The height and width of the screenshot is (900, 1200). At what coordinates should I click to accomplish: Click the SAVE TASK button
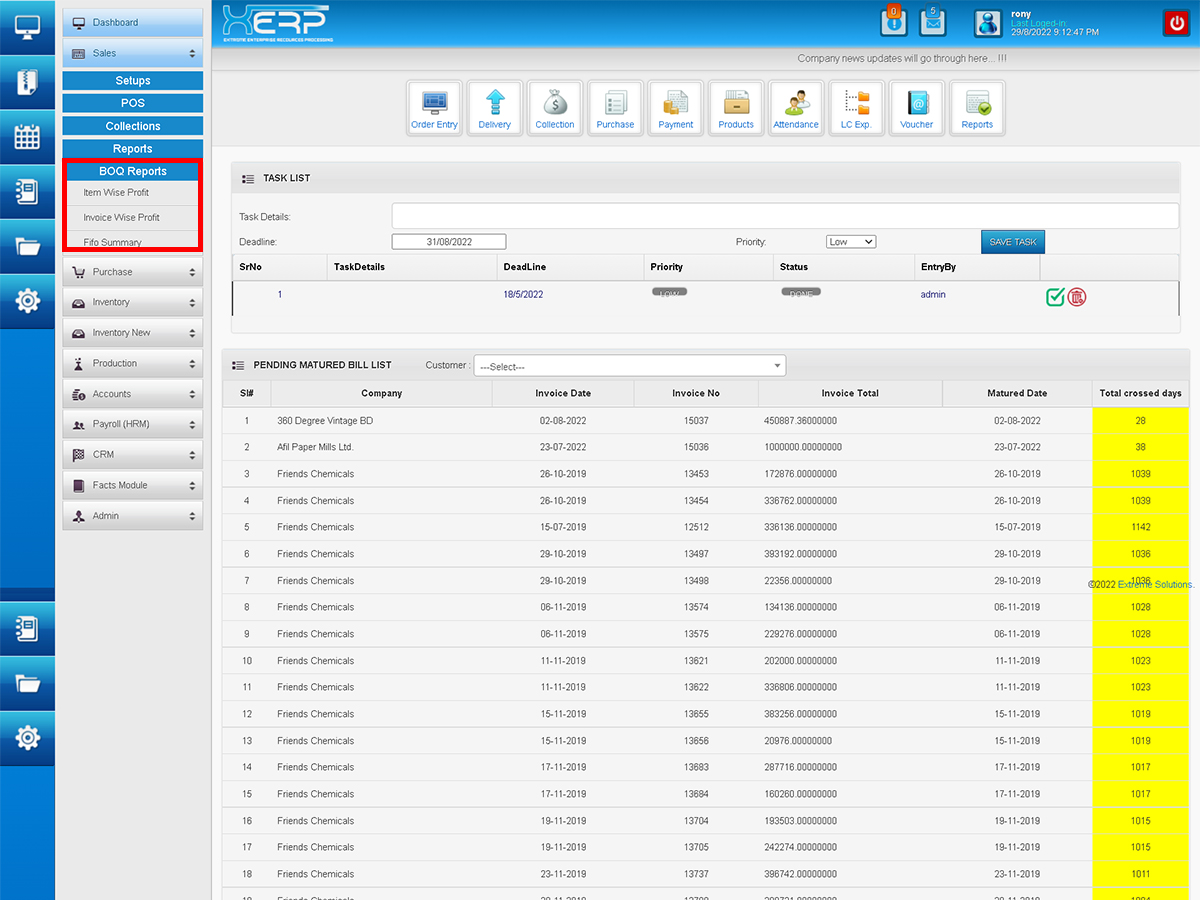1012,242
